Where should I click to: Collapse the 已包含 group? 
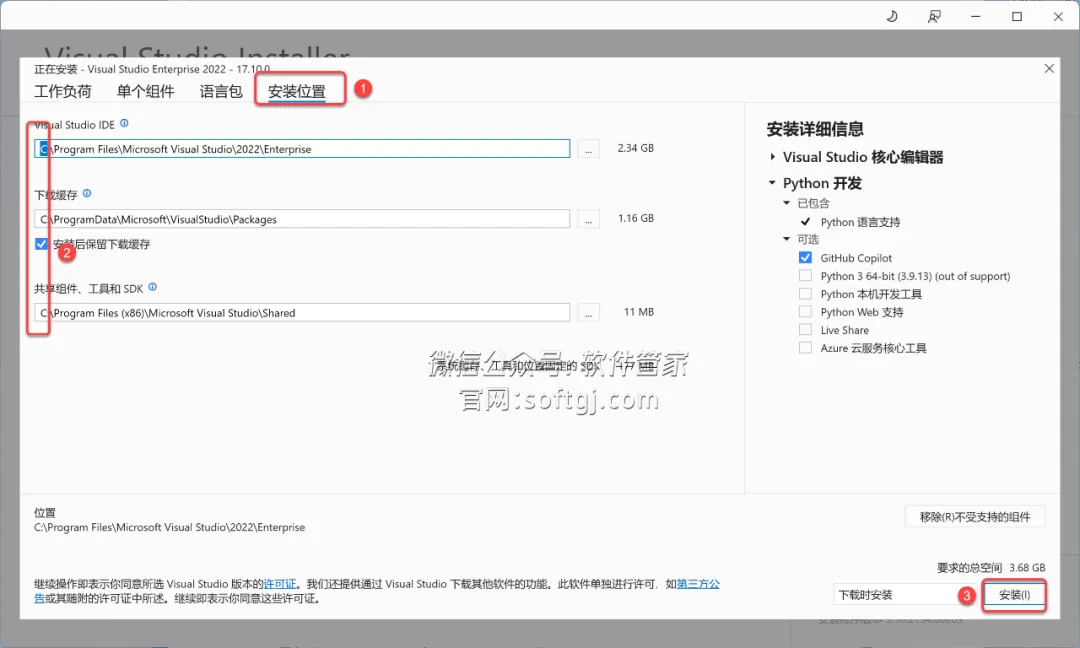tap(787, 203)
